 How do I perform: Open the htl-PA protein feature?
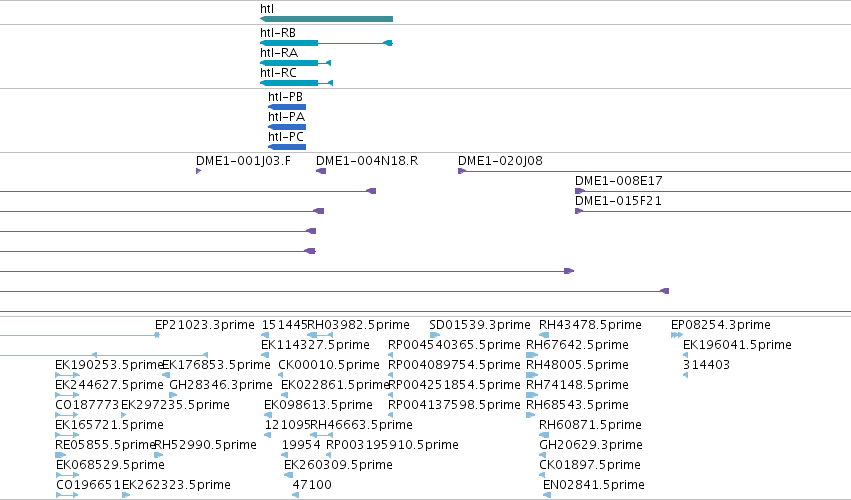click(x=287, y=127)
